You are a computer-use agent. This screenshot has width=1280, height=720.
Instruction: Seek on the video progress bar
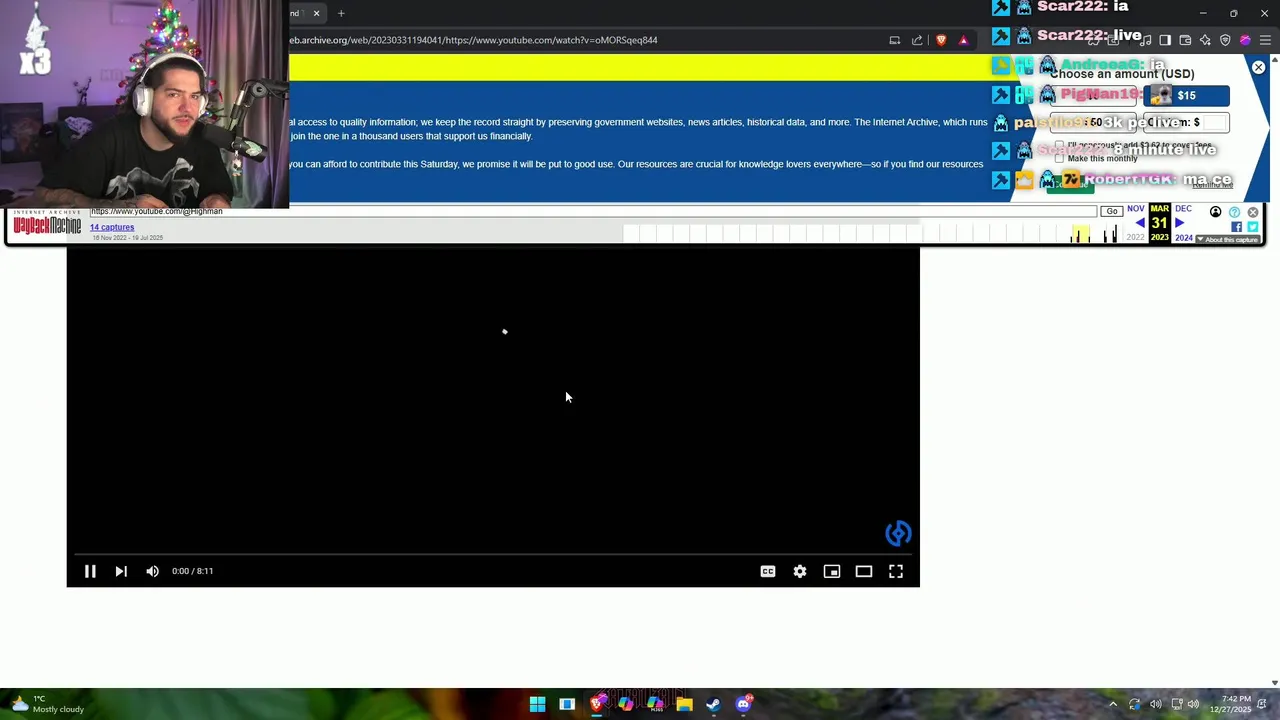(x=493, y=554)
